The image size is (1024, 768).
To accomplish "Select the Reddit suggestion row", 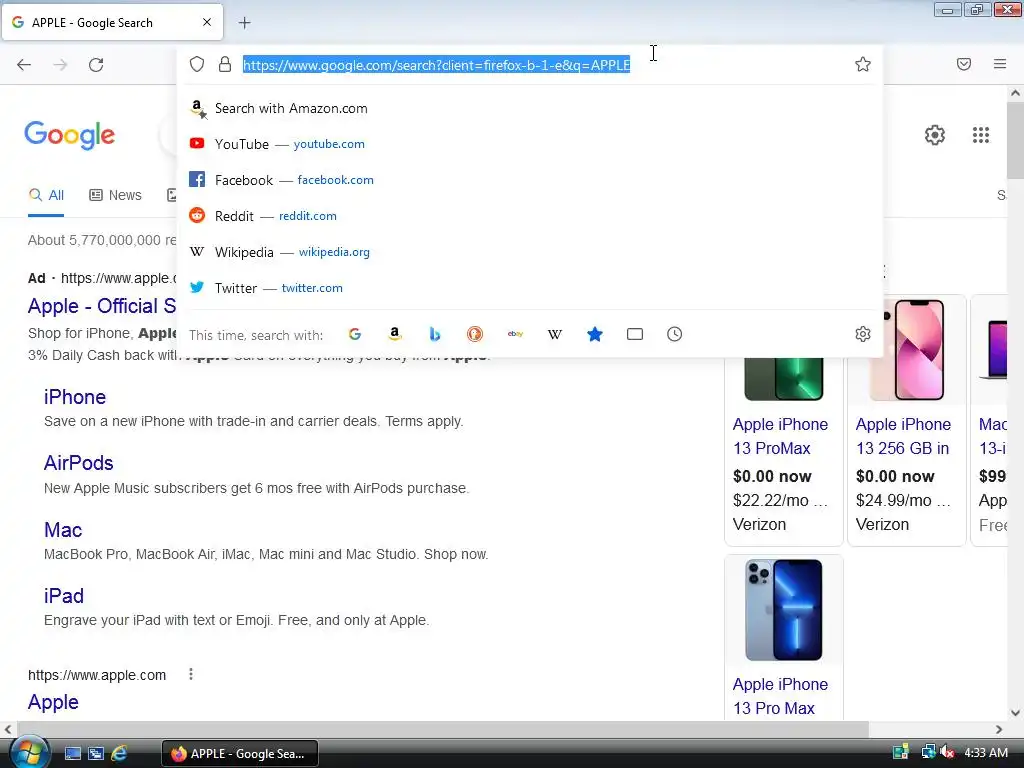I will click(532, 216).
